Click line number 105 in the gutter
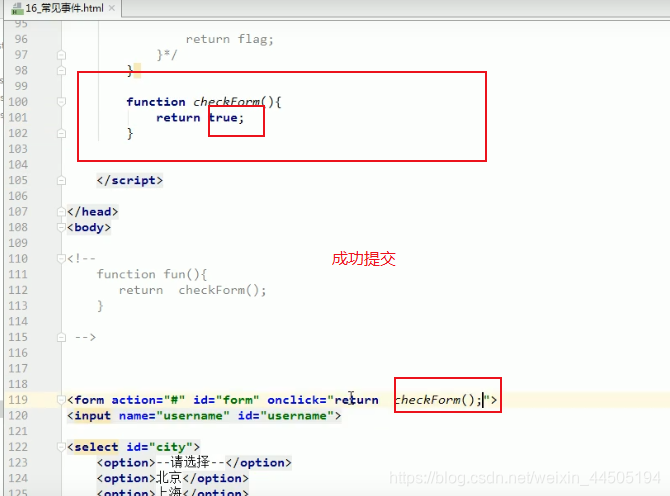 point(18,180)
